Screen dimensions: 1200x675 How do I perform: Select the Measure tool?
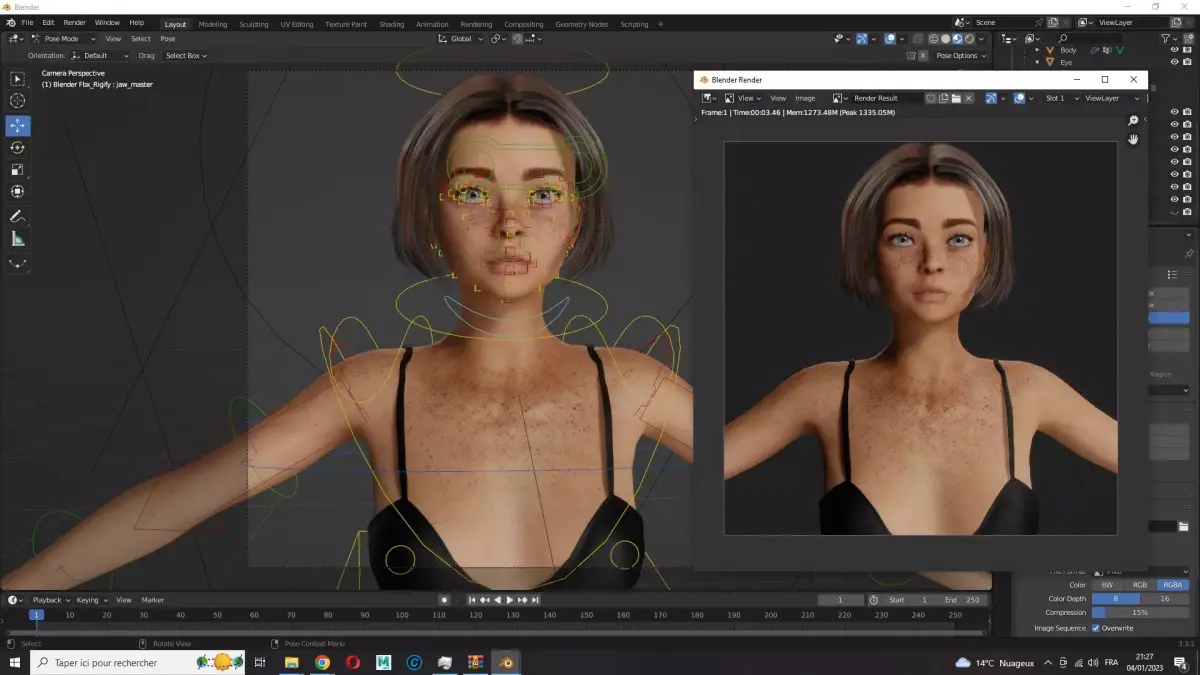coord(18,239)
